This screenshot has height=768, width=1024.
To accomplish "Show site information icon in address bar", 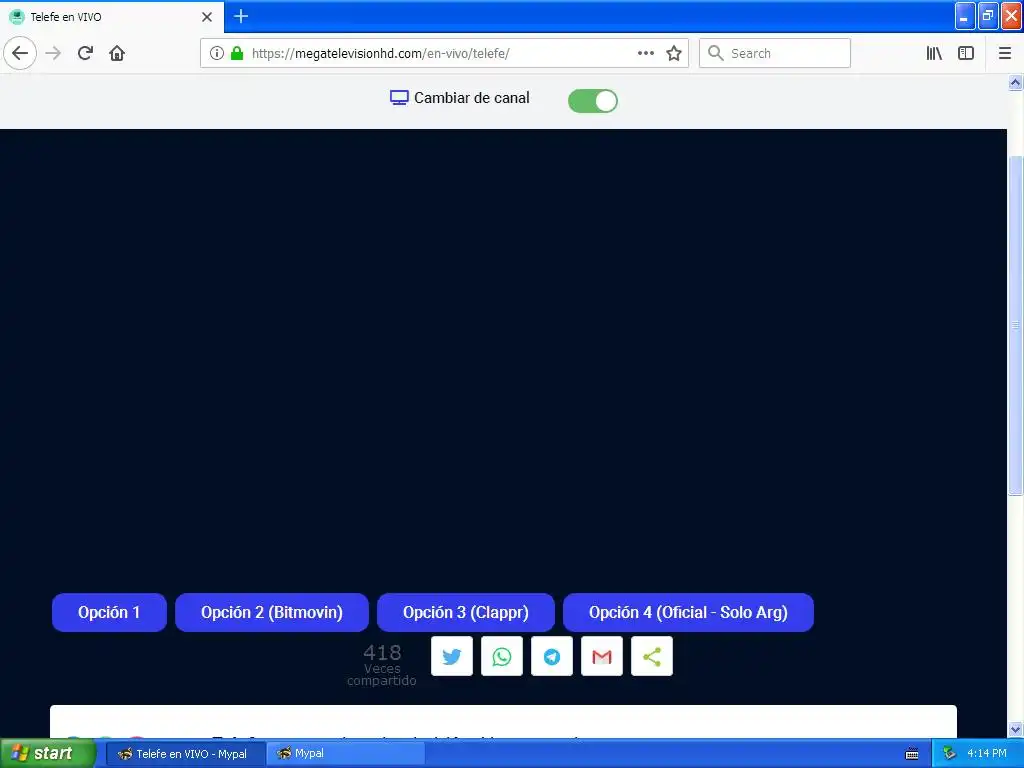I will click(217, 53).
